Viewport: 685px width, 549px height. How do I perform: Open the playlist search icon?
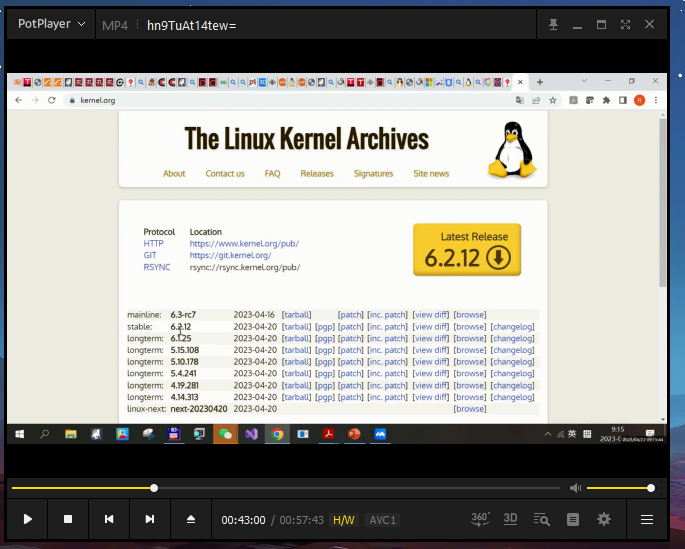(542, 519)
